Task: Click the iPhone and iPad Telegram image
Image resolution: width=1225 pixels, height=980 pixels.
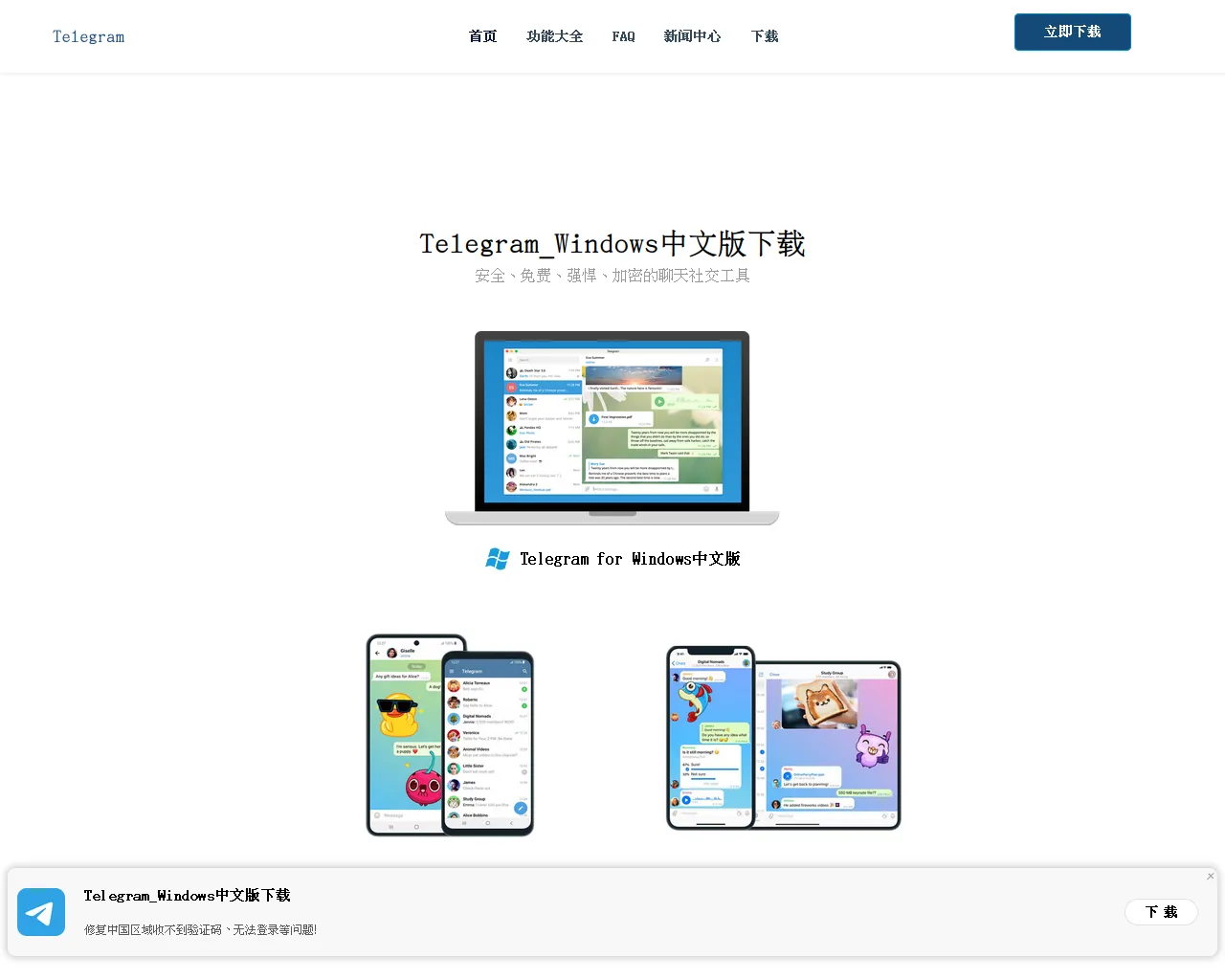Action: pyautogui.click(x=784, y=738)
